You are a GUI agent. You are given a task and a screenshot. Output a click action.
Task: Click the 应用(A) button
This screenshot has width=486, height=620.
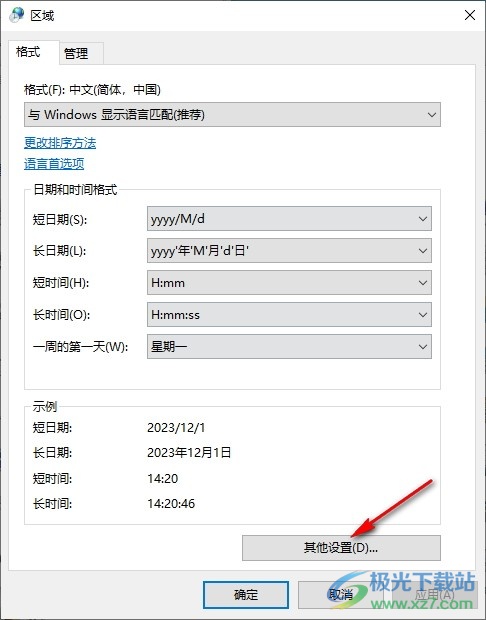pyautogui.click(x=435, y=594)
